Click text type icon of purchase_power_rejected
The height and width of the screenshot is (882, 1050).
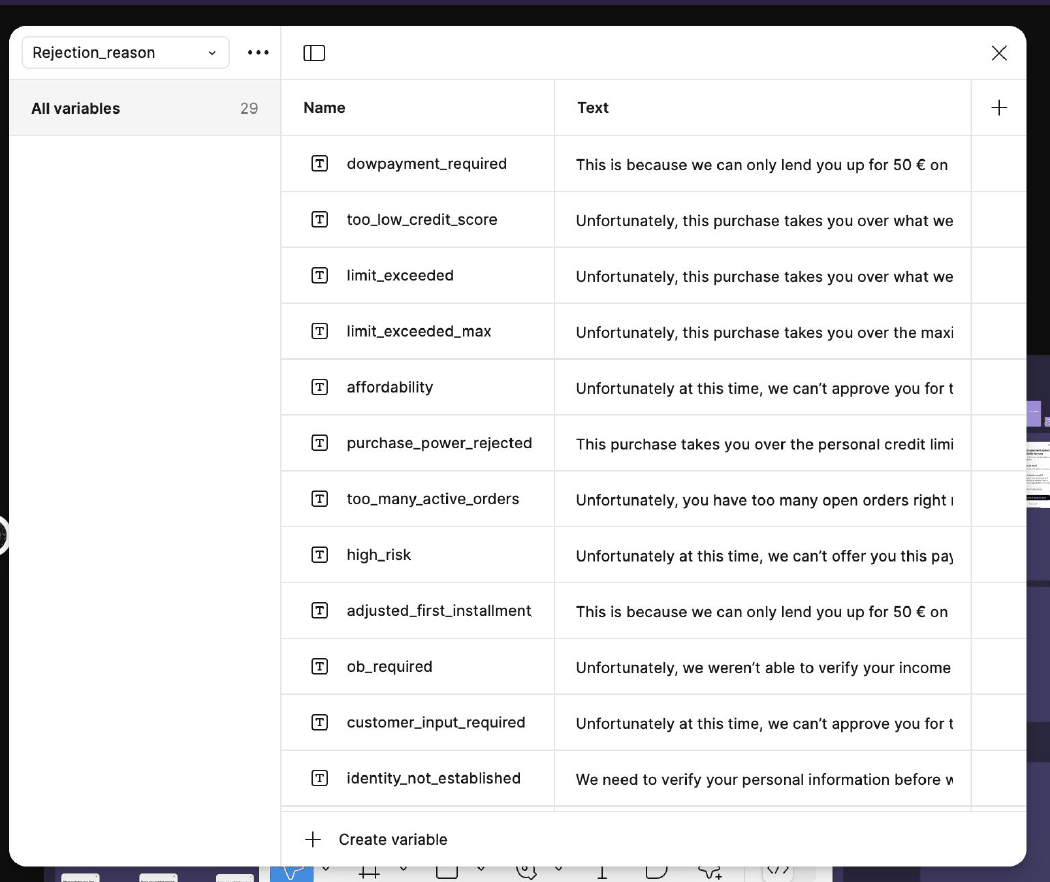[319, 443]
